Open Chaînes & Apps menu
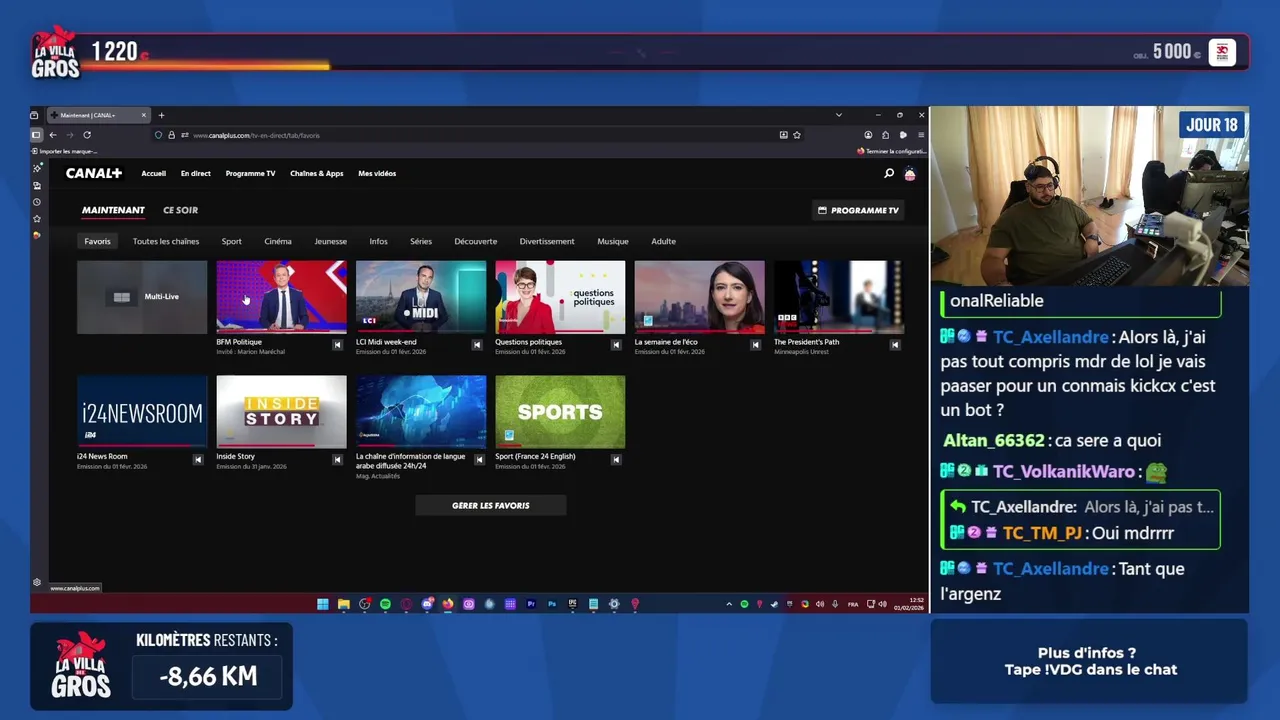Image resolution: width=1280 pixels, height=720 pixels. 317,173
